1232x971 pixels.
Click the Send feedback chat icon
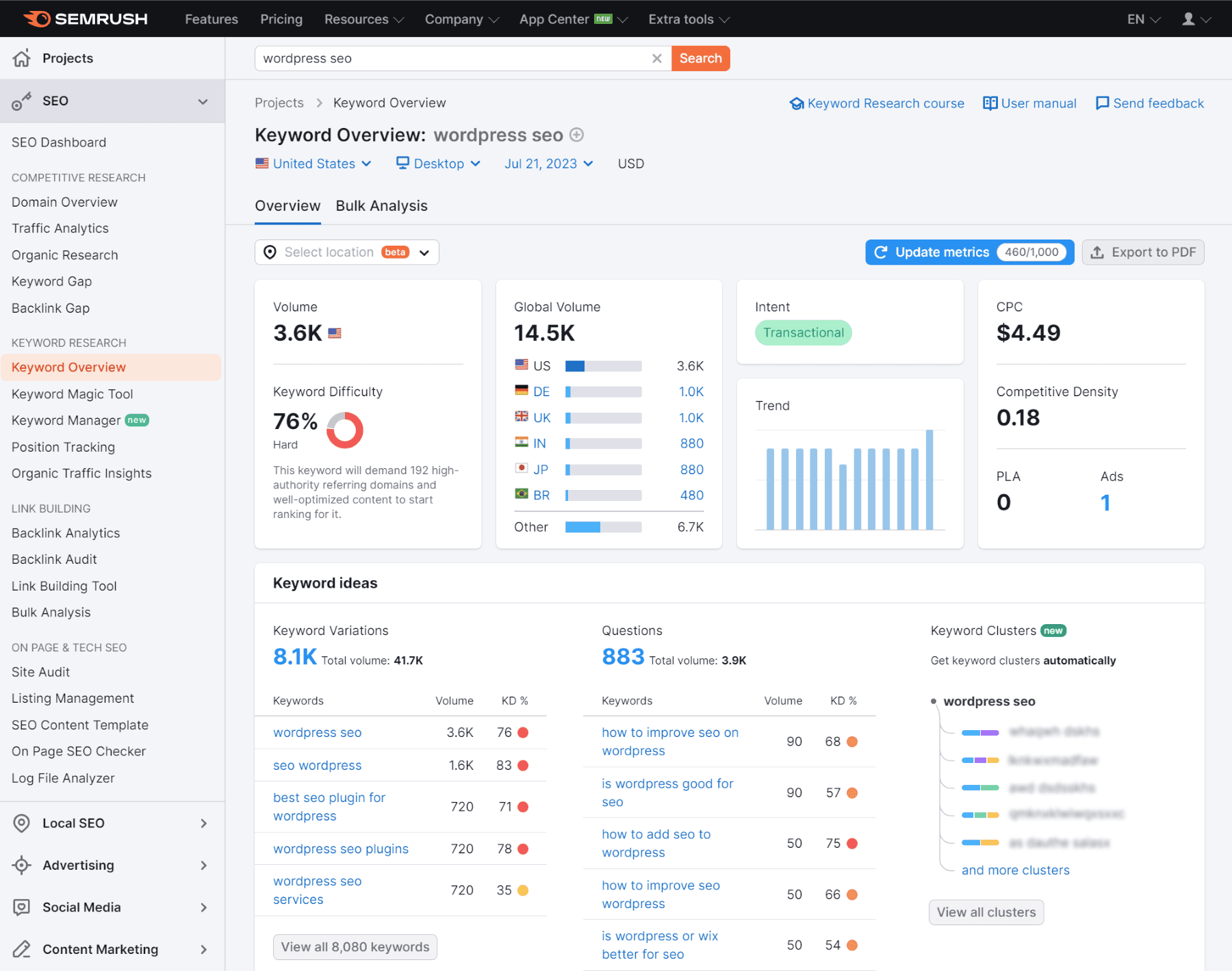pos(1102,103)
